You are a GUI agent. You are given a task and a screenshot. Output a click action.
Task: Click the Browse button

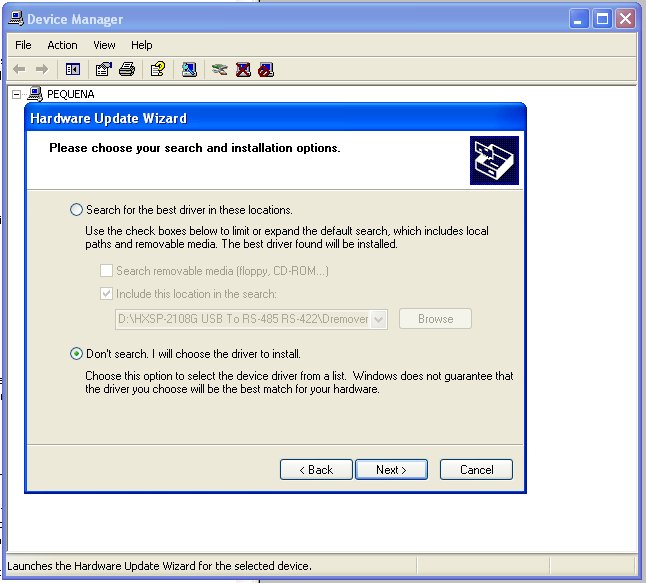pos(435,319)
